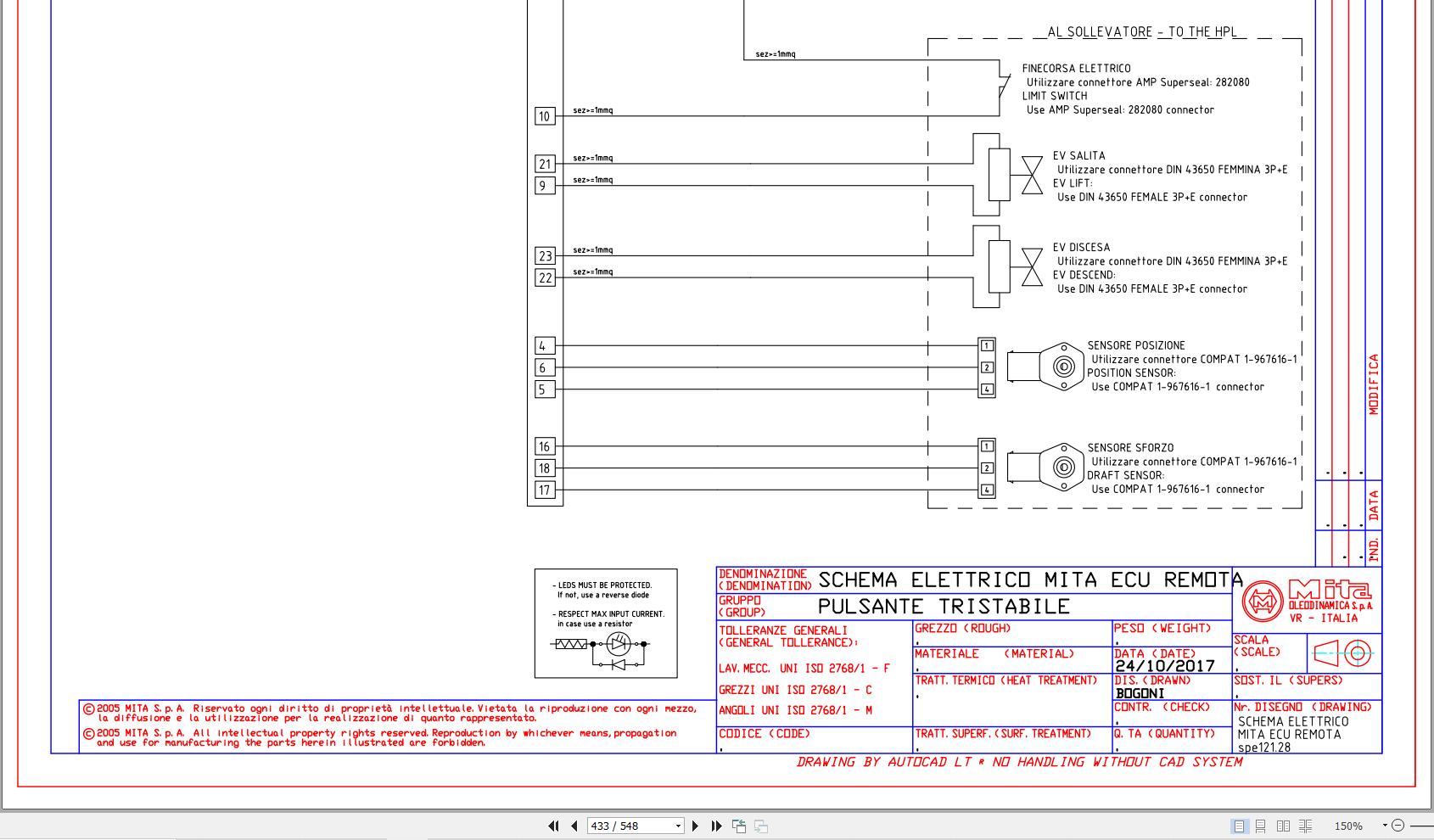Click terminal box 4 on the connector
The height and width of the screenshot is (840, 1434).
pos(545,345)
